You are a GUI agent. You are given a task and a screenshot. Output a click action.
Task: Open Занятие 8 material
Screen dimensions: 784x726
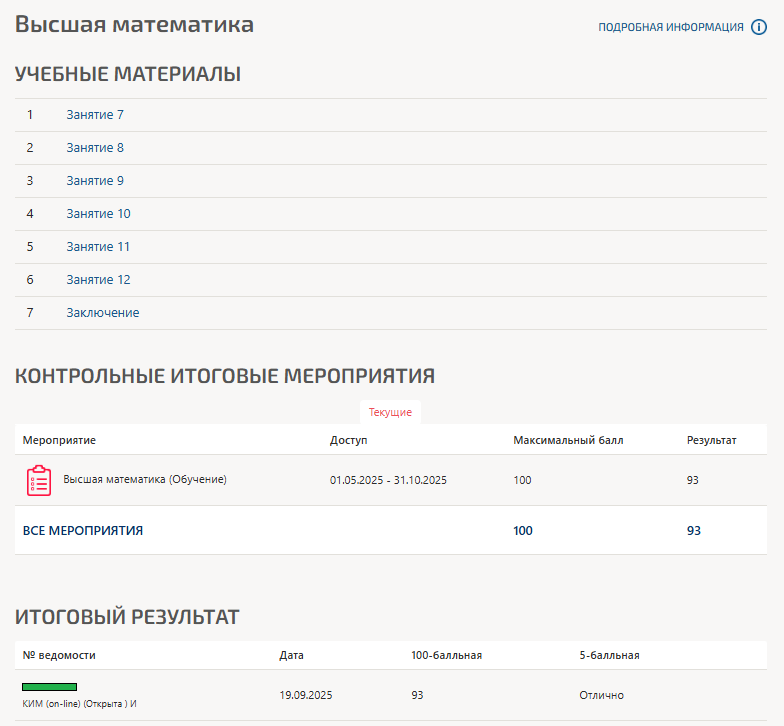95,148
